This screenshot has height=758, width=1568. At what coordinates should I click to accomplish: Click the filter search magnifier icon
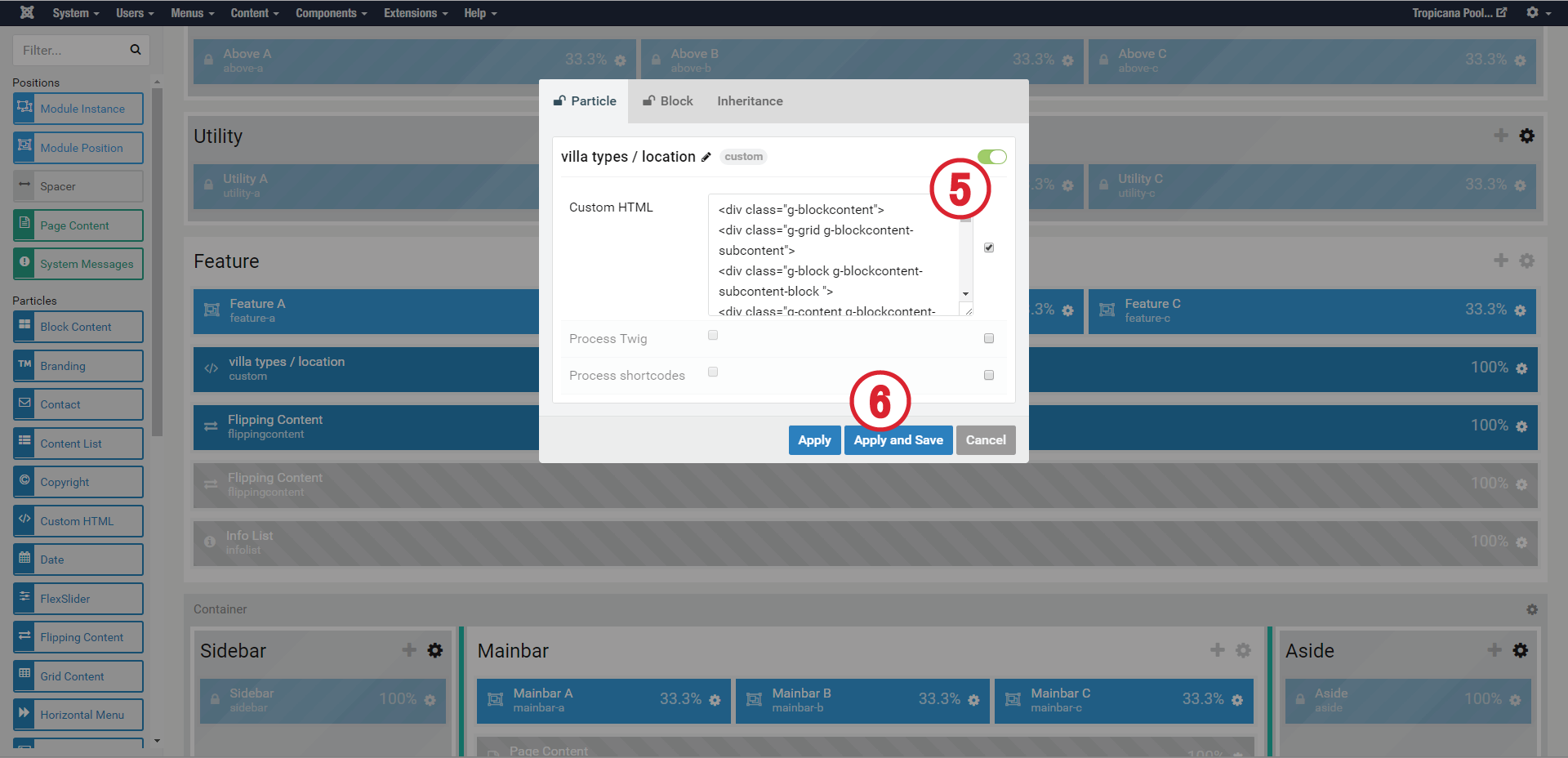(136, 50)
